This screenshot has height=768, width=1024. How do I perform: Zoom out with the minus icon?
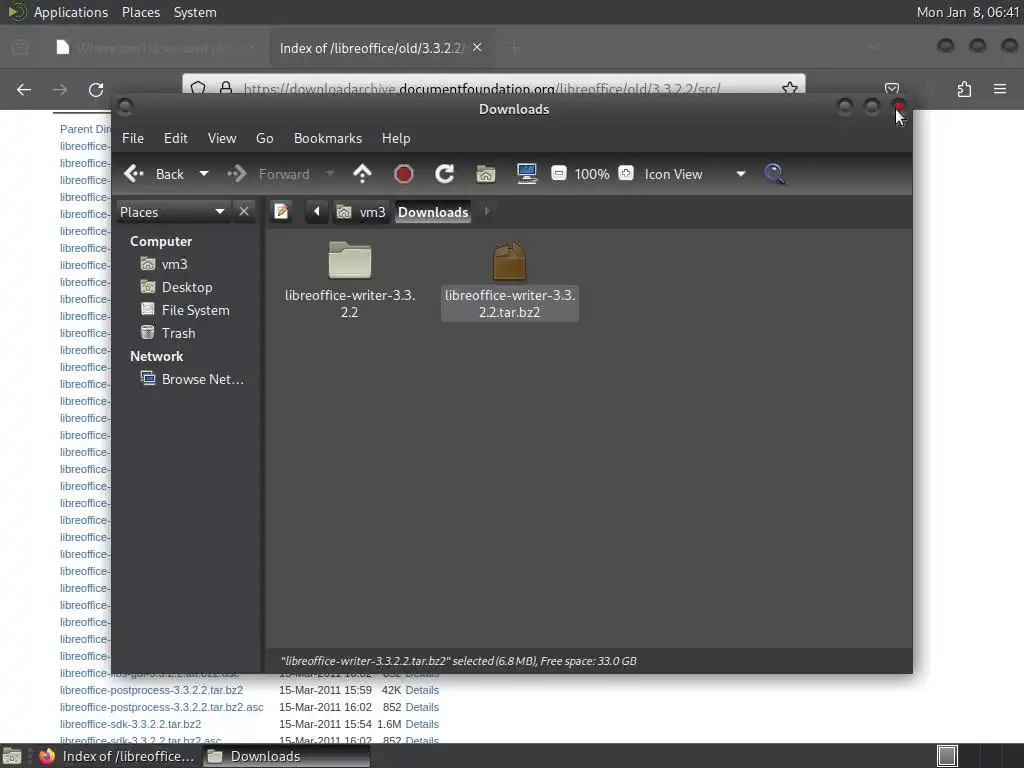click(559, 173)
